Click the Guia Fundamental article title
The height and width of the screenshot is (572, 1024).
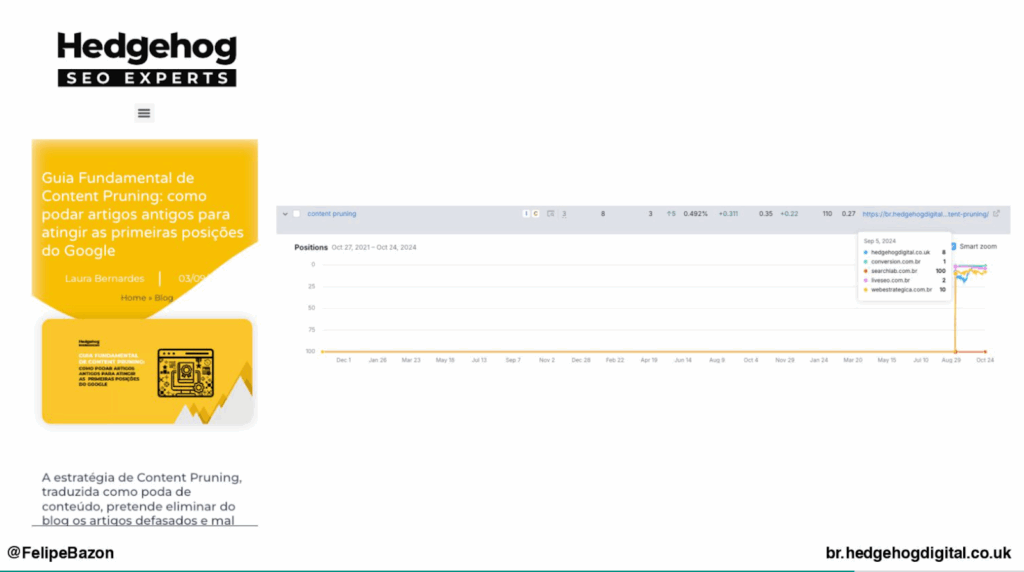[142, 214]
